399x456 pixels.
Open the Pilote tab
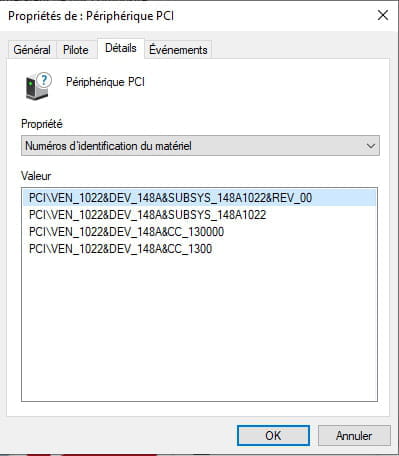[76, 50]
